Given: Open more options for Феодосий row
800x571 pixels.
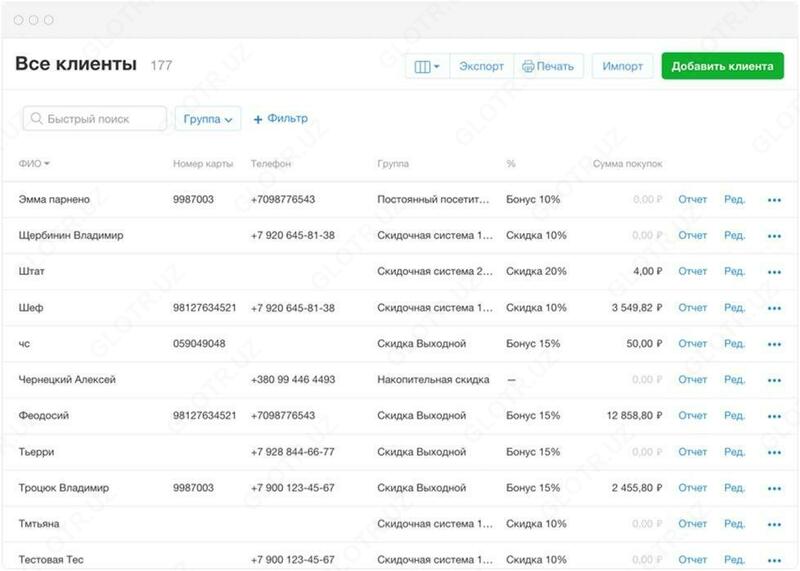Looking at the screenshot, I should tap(774, 416).
